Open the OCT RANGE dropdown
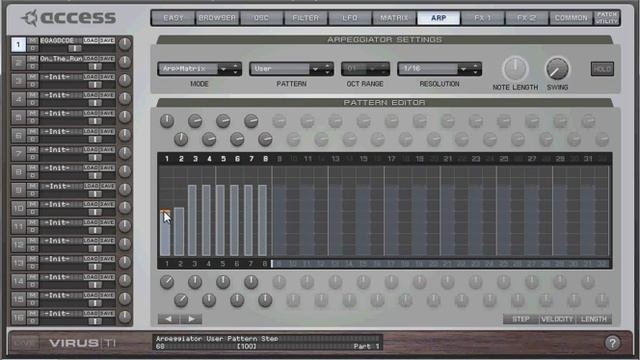This screenshot has height=360, width=640. tap(365, 69)
